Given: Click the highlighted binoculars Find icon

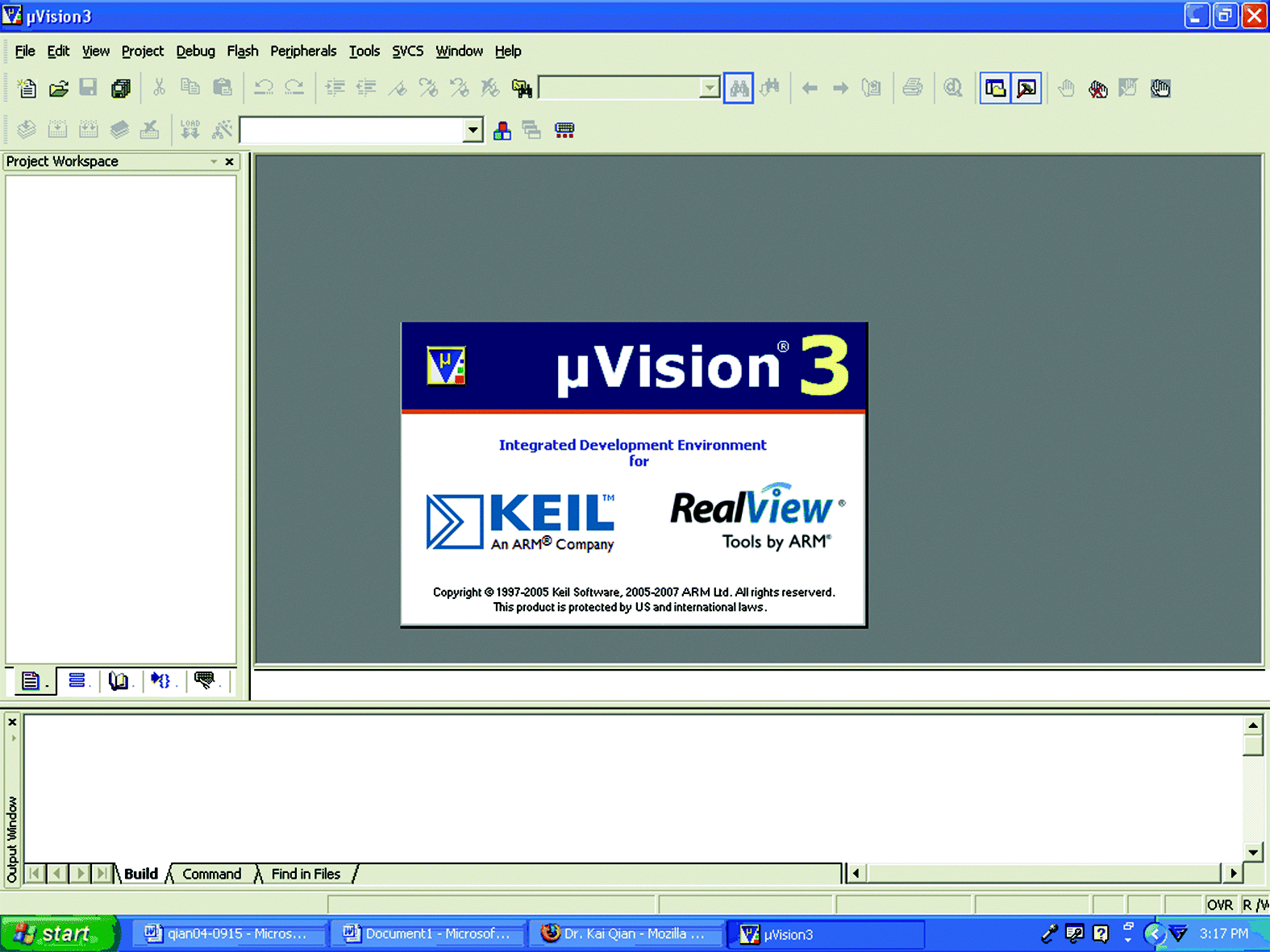Looking at the screenshot, I should click(x=739, y=88).
